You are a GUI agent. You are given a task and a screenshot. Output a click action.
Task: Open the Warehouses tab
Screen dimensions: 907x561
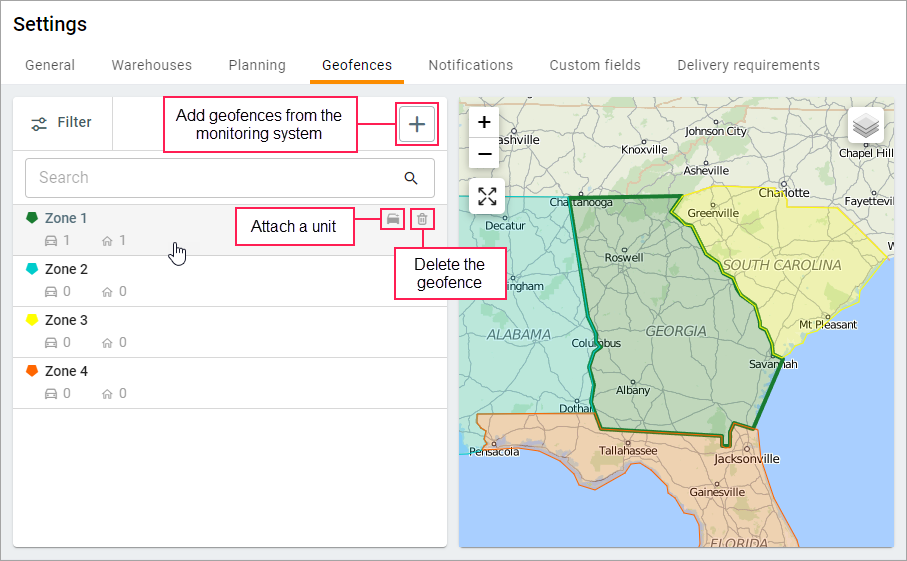(152, 65)
